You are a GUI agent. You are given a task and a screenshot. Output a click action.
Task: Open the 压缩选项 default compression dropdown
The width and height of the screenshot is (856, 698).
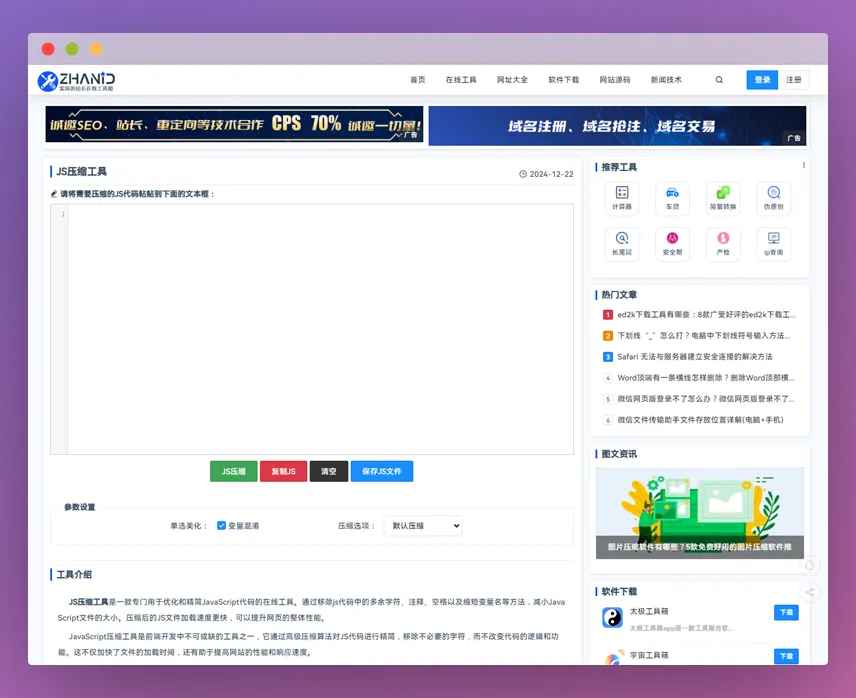(422, 525)
